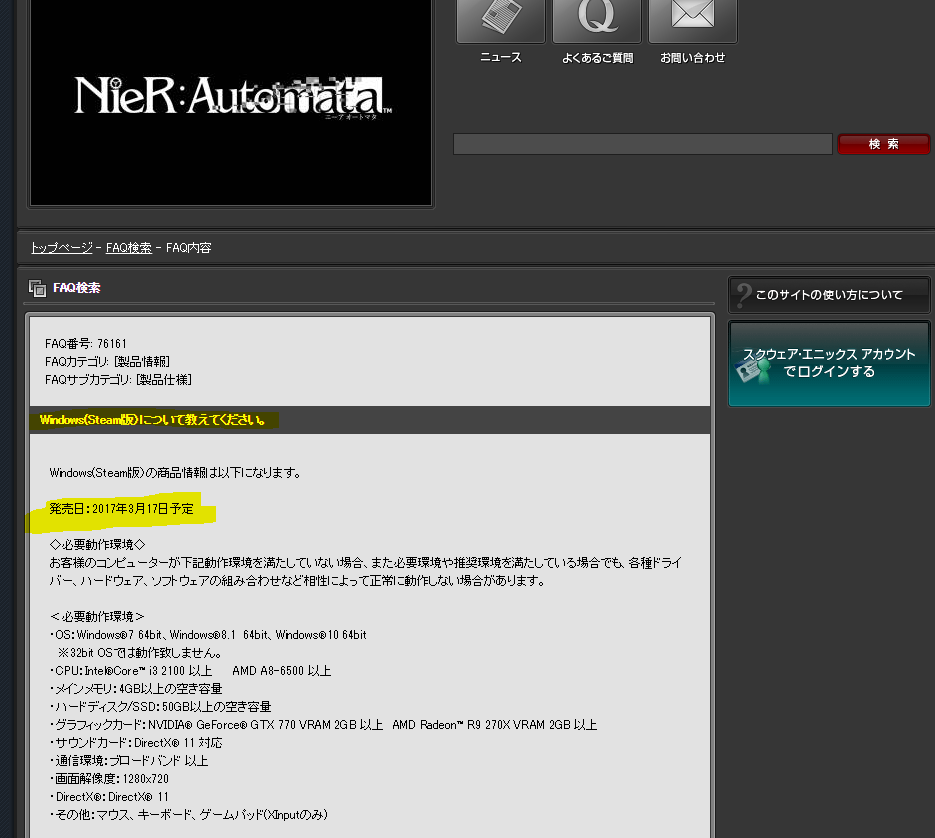This screenshot has height=838, width=935.
Task: Click the Windows(Steam版)について教えてください title
Action: 153,420
